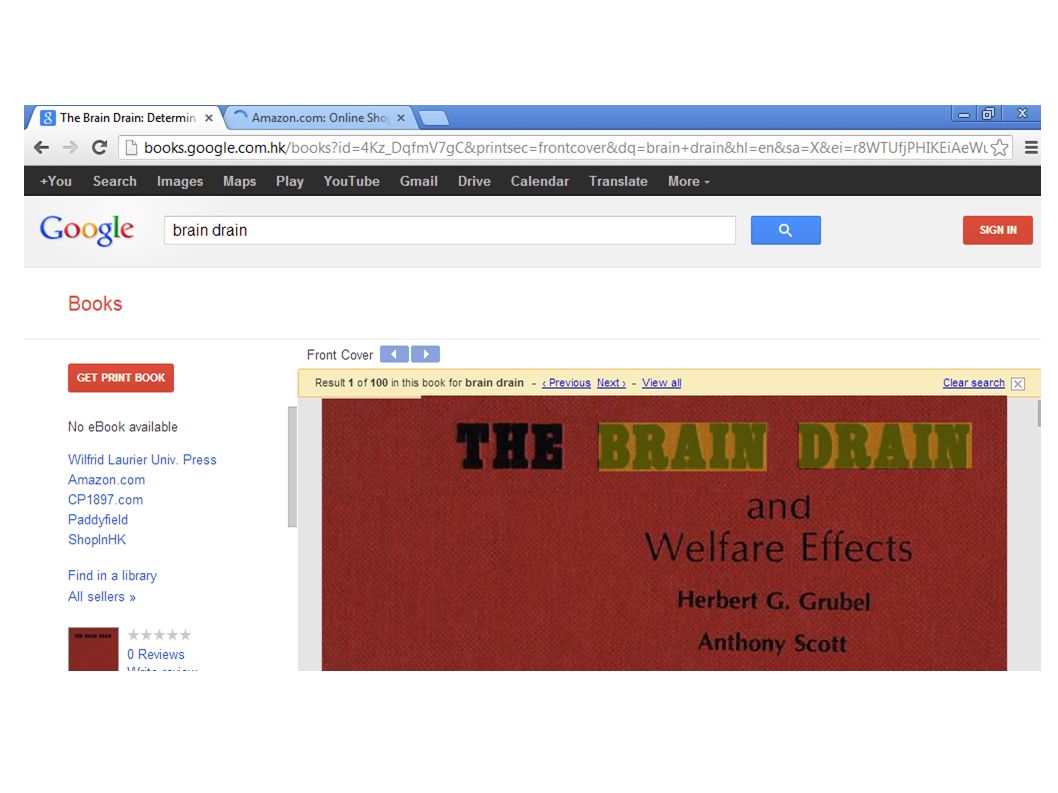This screenshot has width=1058, height=793.
Task: Click the GET PRINT BOOK button
Action: [x=121, y=378]
